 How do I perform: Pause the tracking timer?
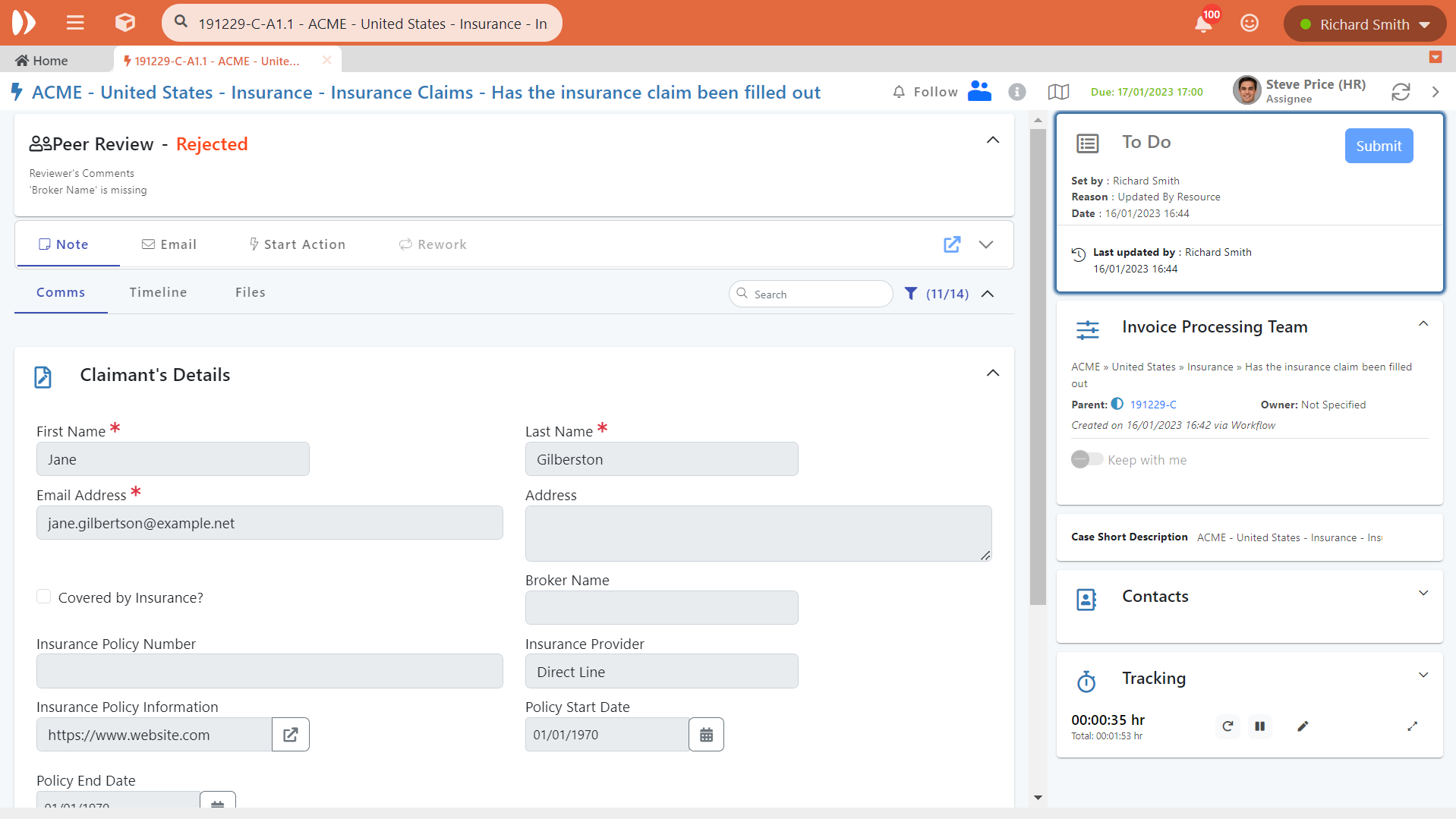pos(1259,726)
